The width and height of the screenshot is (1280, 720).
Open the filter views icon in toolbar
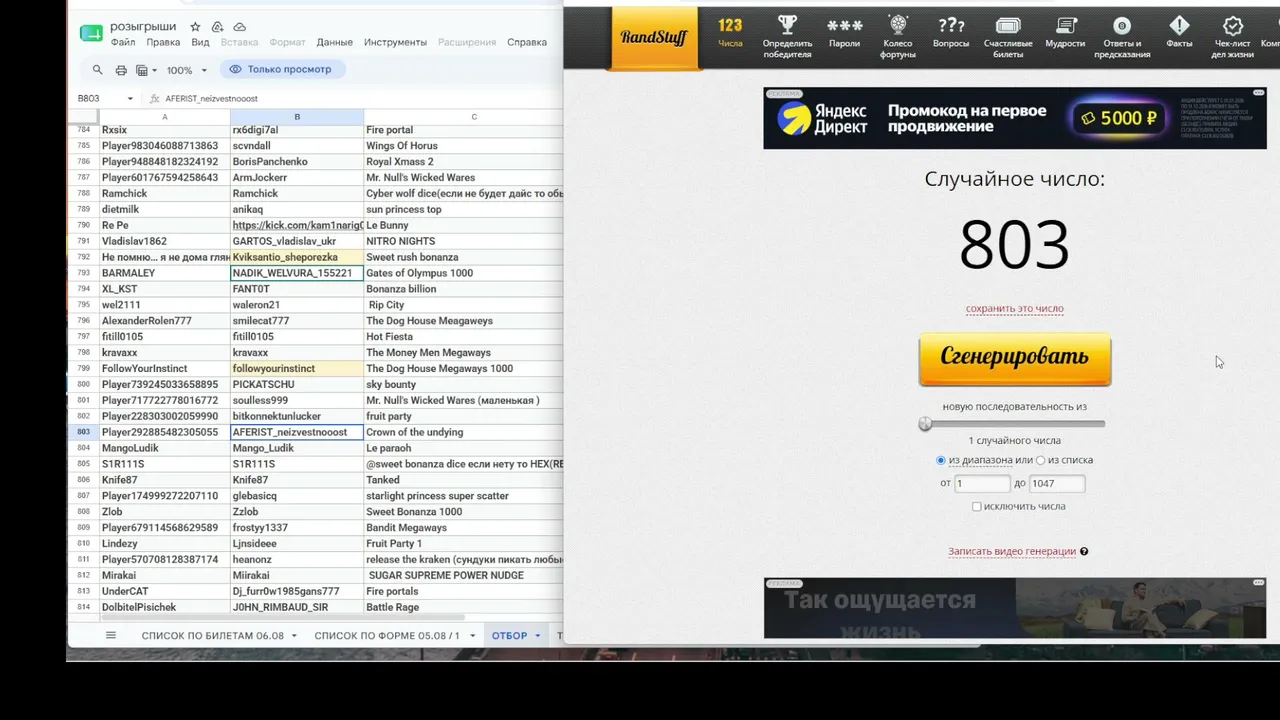pyautogui.click(x=146, y=70)
